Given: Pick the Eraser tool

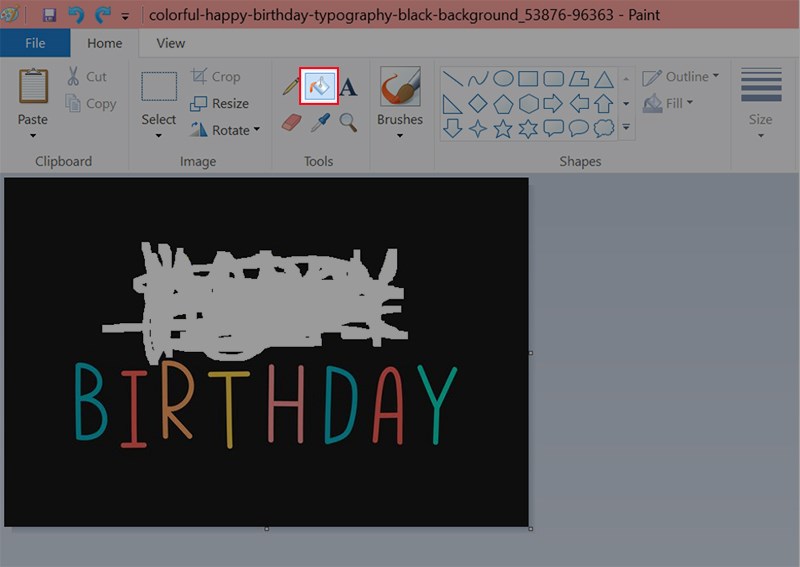Looking at the screenshot, I should click(291, 122).
